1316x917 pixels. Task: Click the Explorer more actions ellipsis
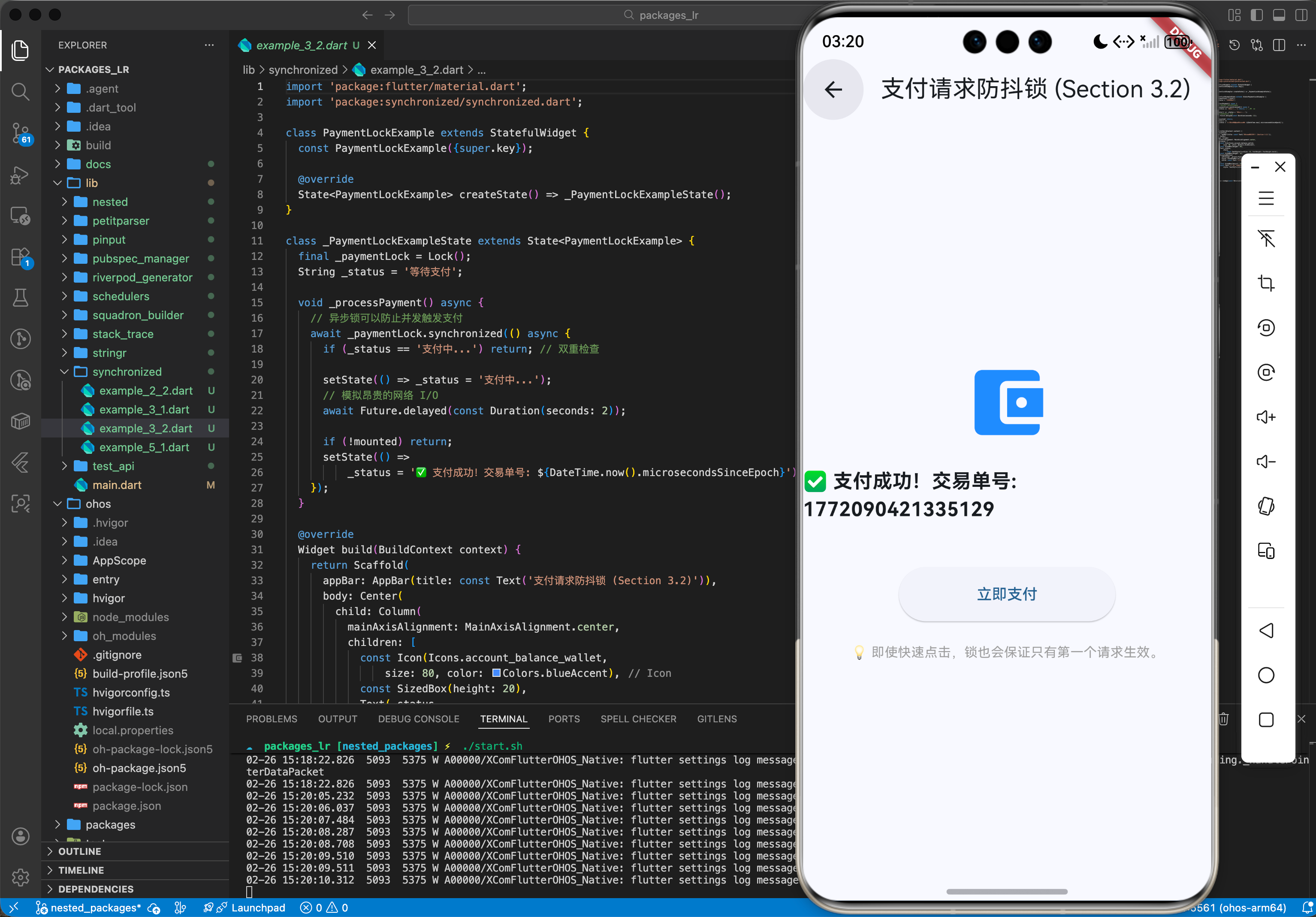click(209, 45)
